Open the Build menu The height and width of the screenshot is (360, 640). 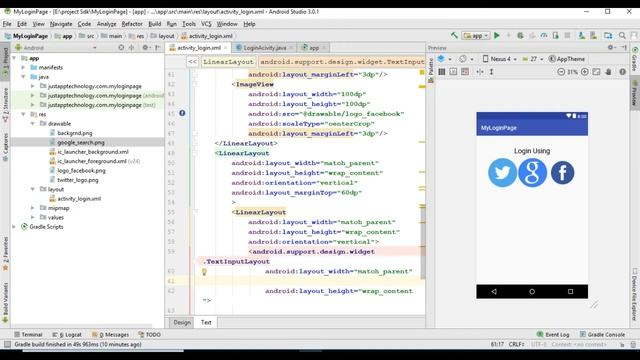click(154, 24)
